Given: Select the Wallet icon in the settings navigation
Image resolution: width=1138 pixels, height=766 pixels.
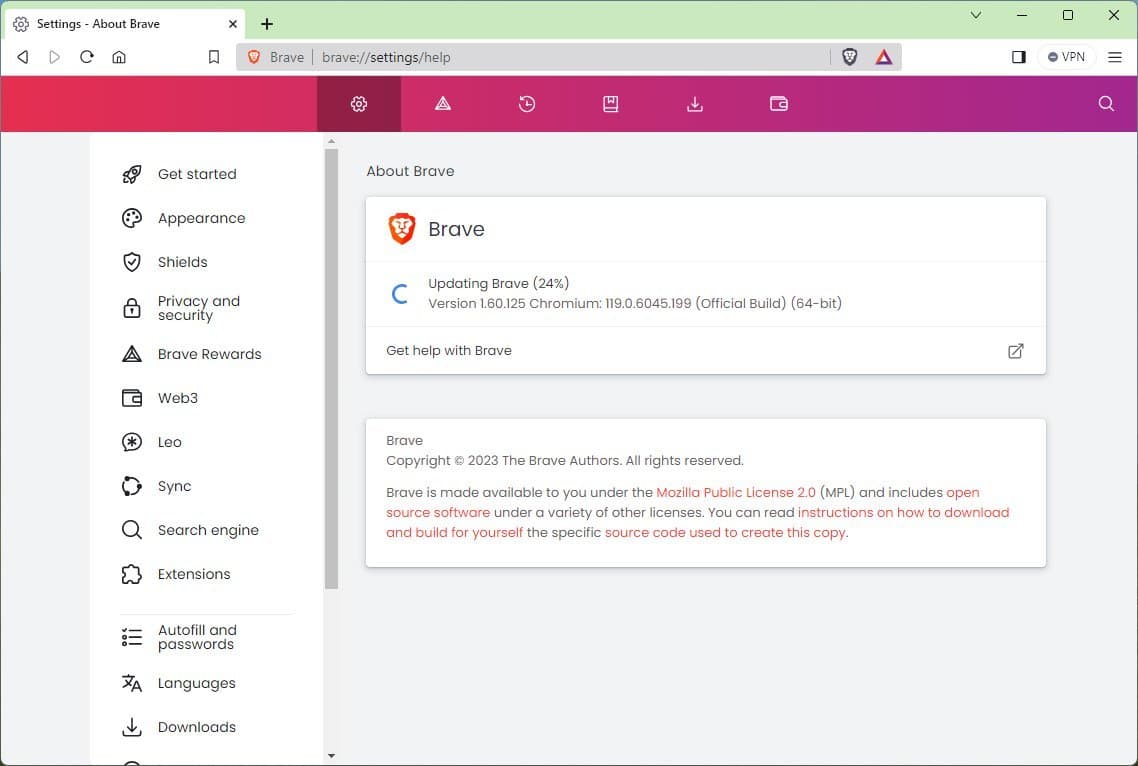Looking at the screenshot, I should pos(779,103).
